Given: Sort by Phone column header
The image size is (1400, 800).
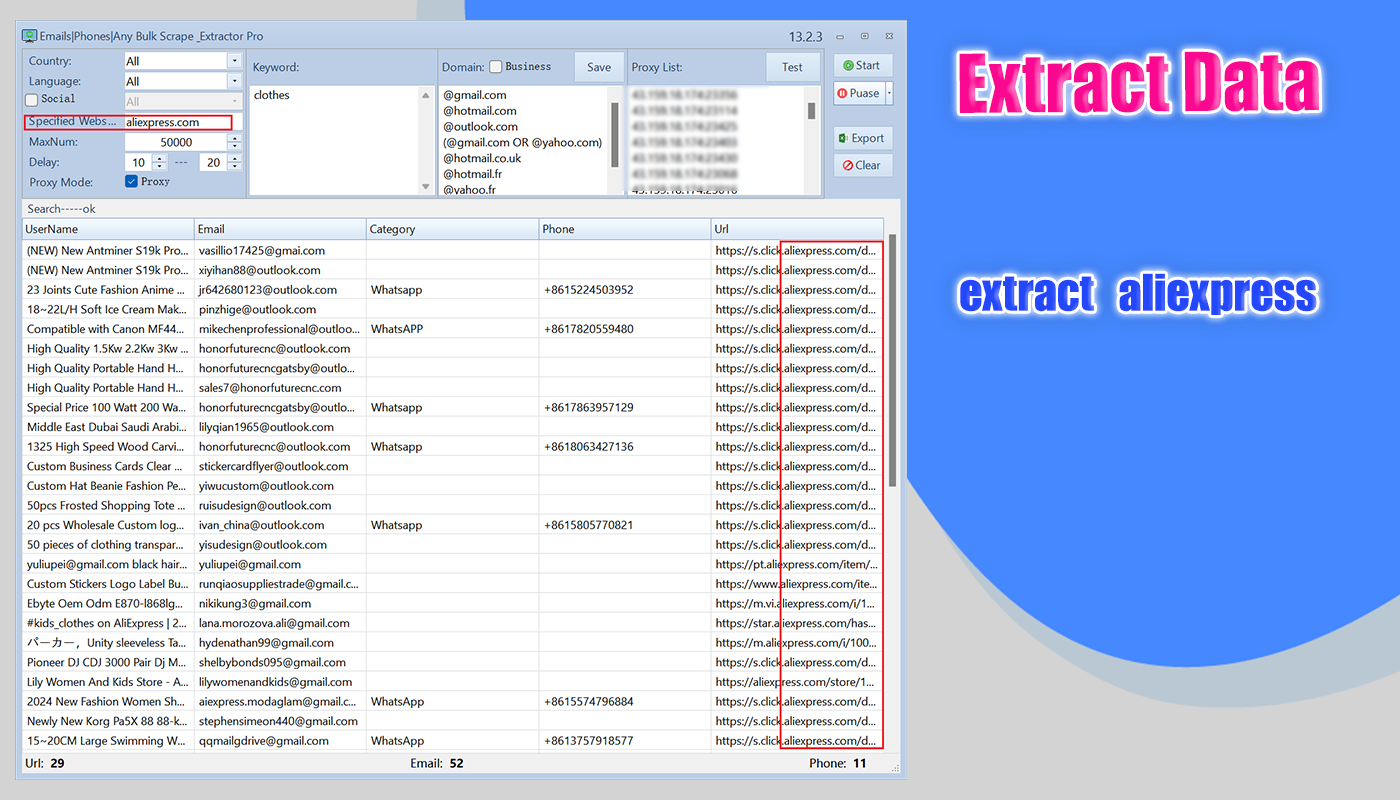Looking at the screenshot, I should pyautogui.click(x=625, y=229).
